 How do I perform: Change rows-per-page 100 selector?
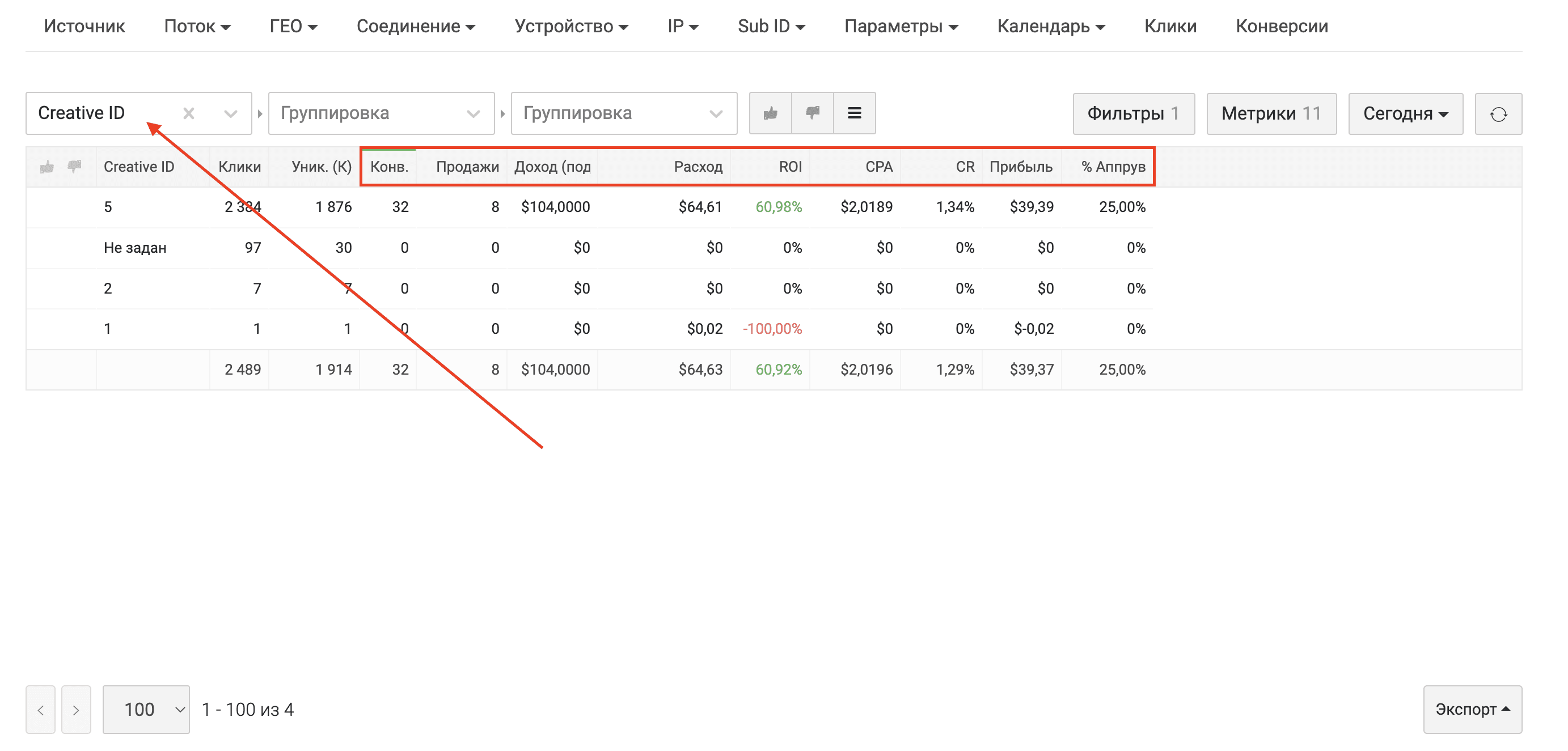click(146, 710)
